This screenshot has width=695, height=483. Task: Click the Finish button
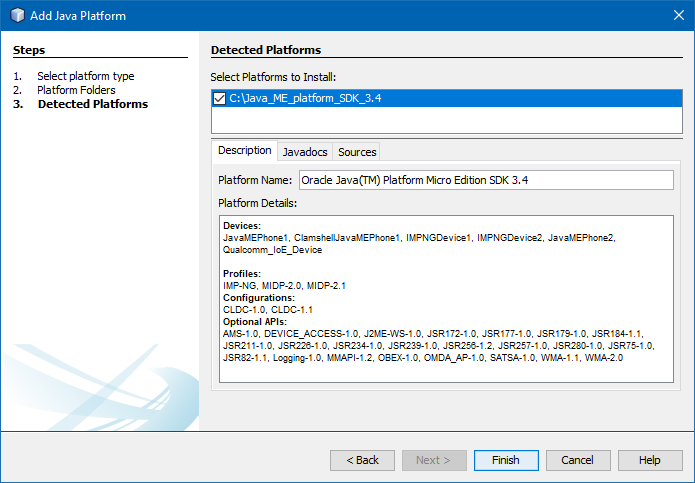click(506, 460)
